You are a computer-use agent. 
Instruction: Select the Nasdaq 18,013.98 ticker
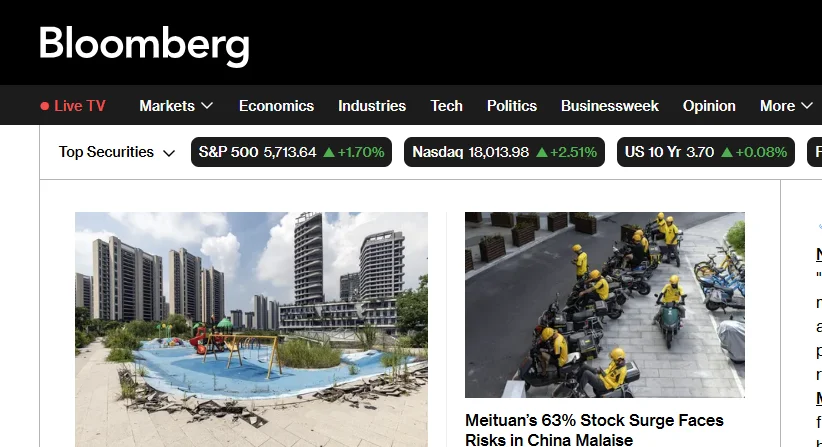click(504, 152)
